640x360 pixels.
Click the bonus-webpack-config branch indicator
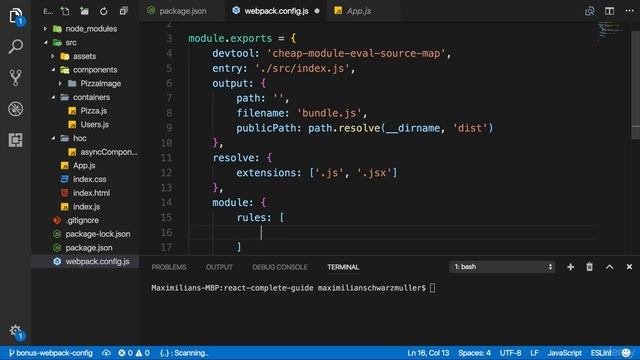pyautogui.click(x=51, y=353)
